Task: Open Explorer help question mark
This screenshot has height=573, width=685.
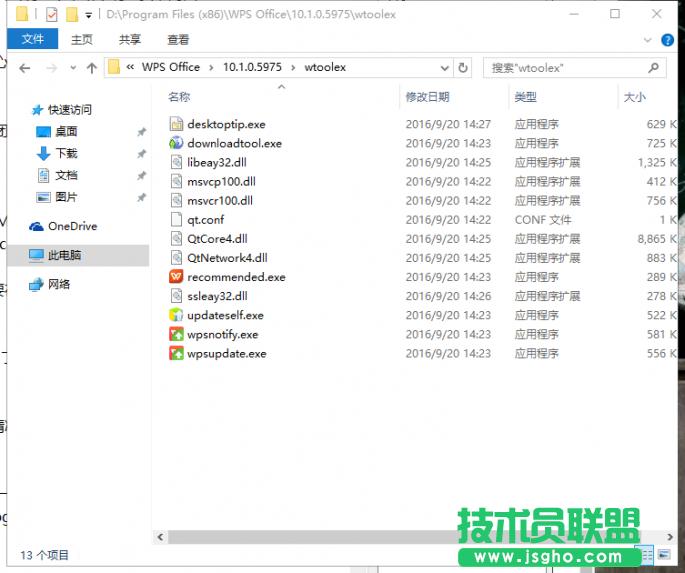Action: pyautogui.click(x=667, y=40)
